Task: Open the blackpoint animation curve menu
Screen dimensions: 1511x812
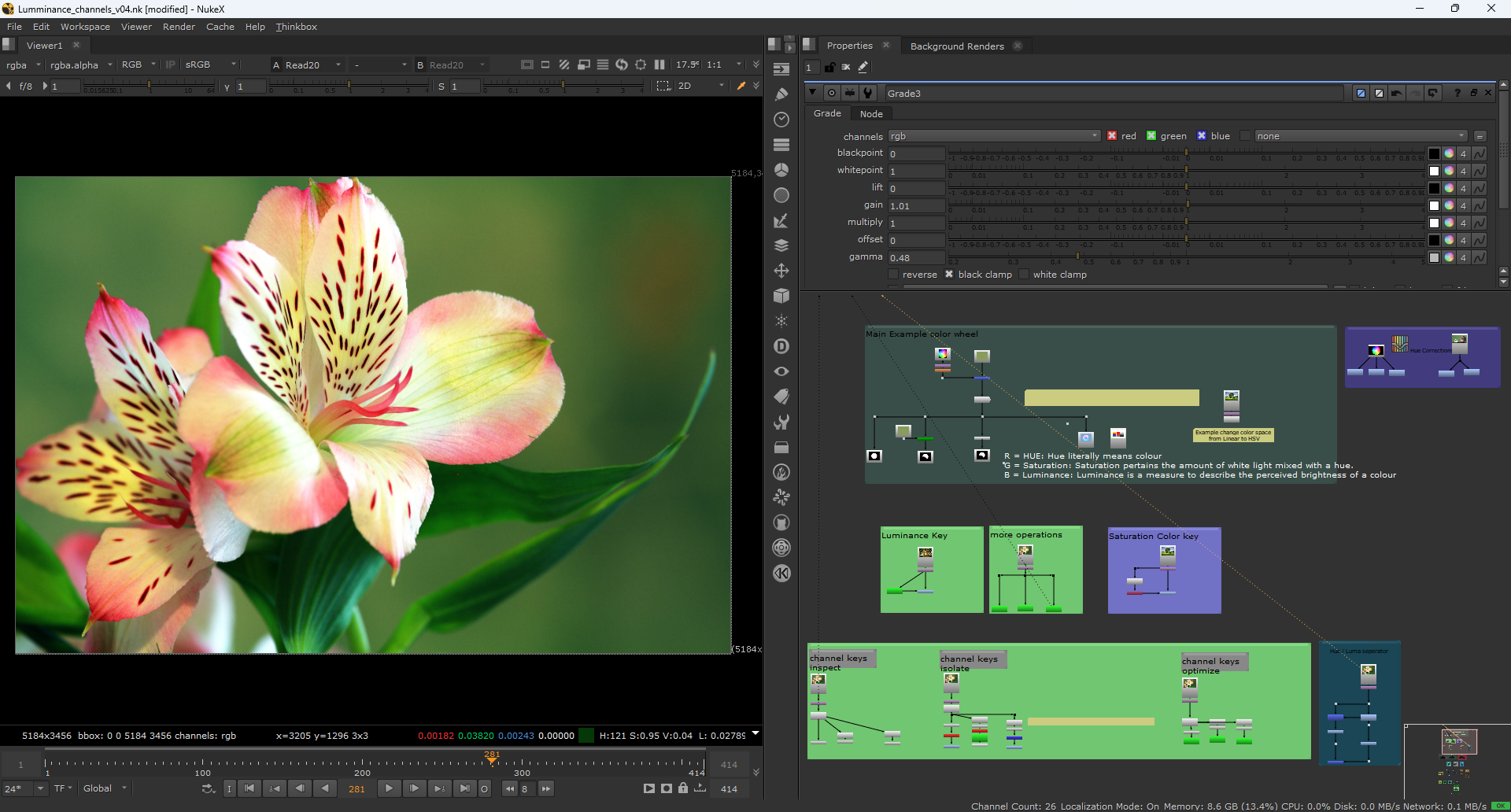Action: [1480, 153]
